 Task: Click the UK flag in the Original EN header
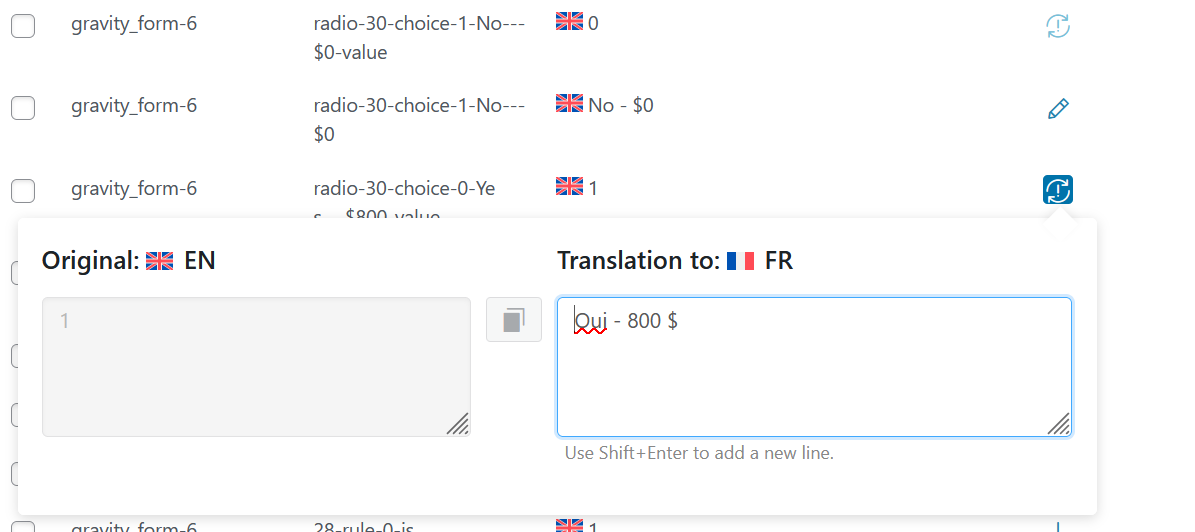(159, 261)
